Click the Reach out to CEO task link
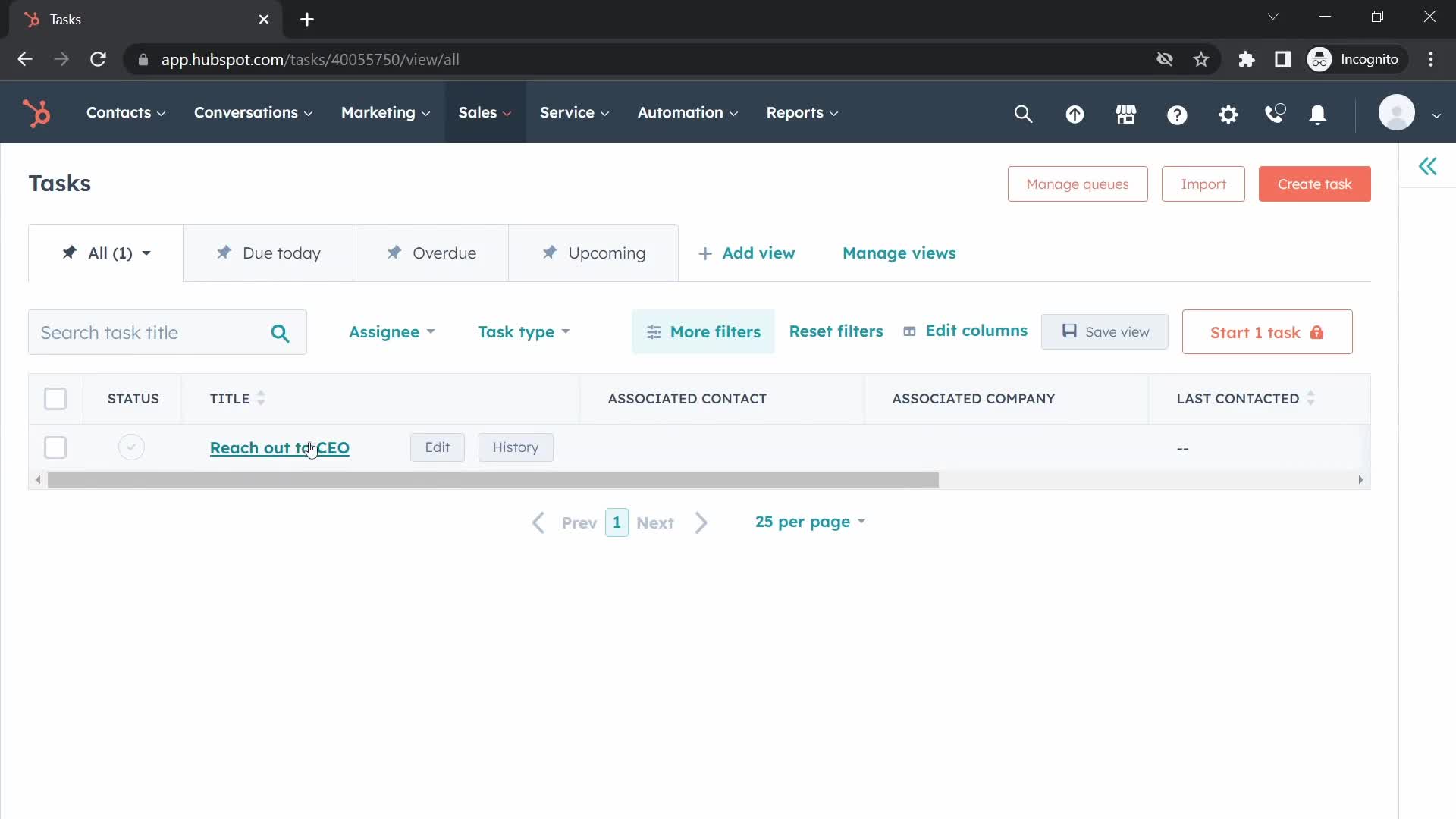This screenshot has height=819, width=1456. [x=280, y=447]
